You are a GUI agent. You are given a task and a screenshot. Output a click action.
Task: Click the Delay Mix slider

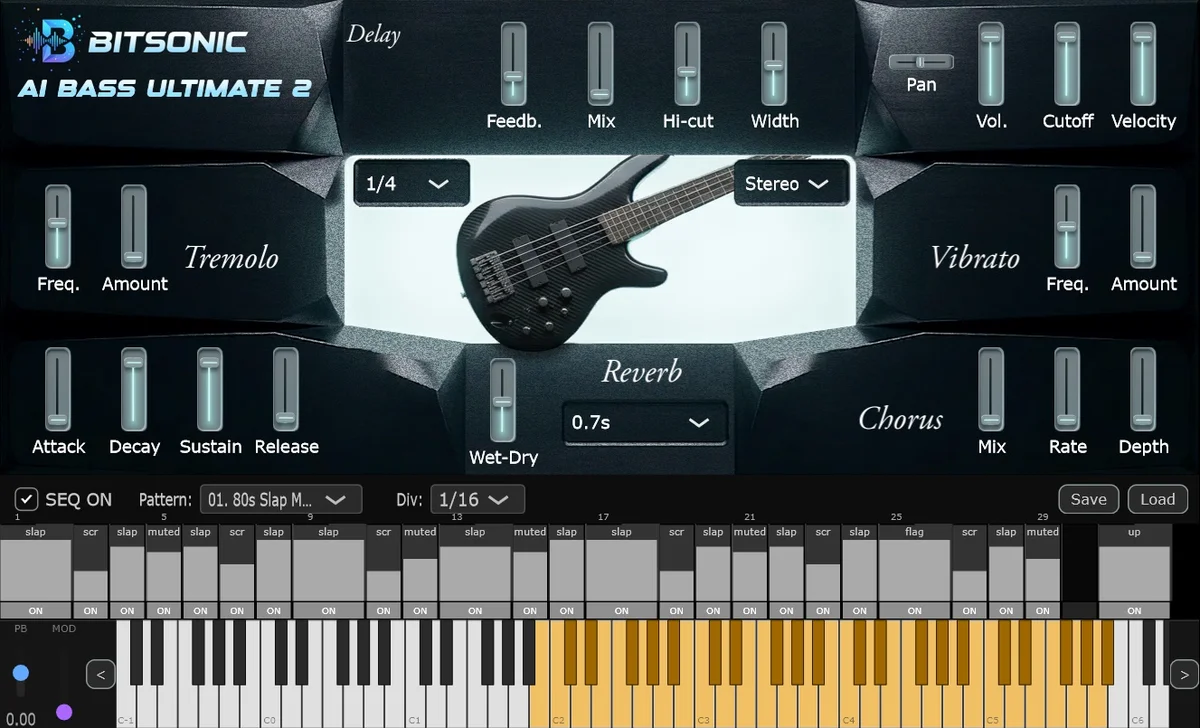(x=600, y=64)
